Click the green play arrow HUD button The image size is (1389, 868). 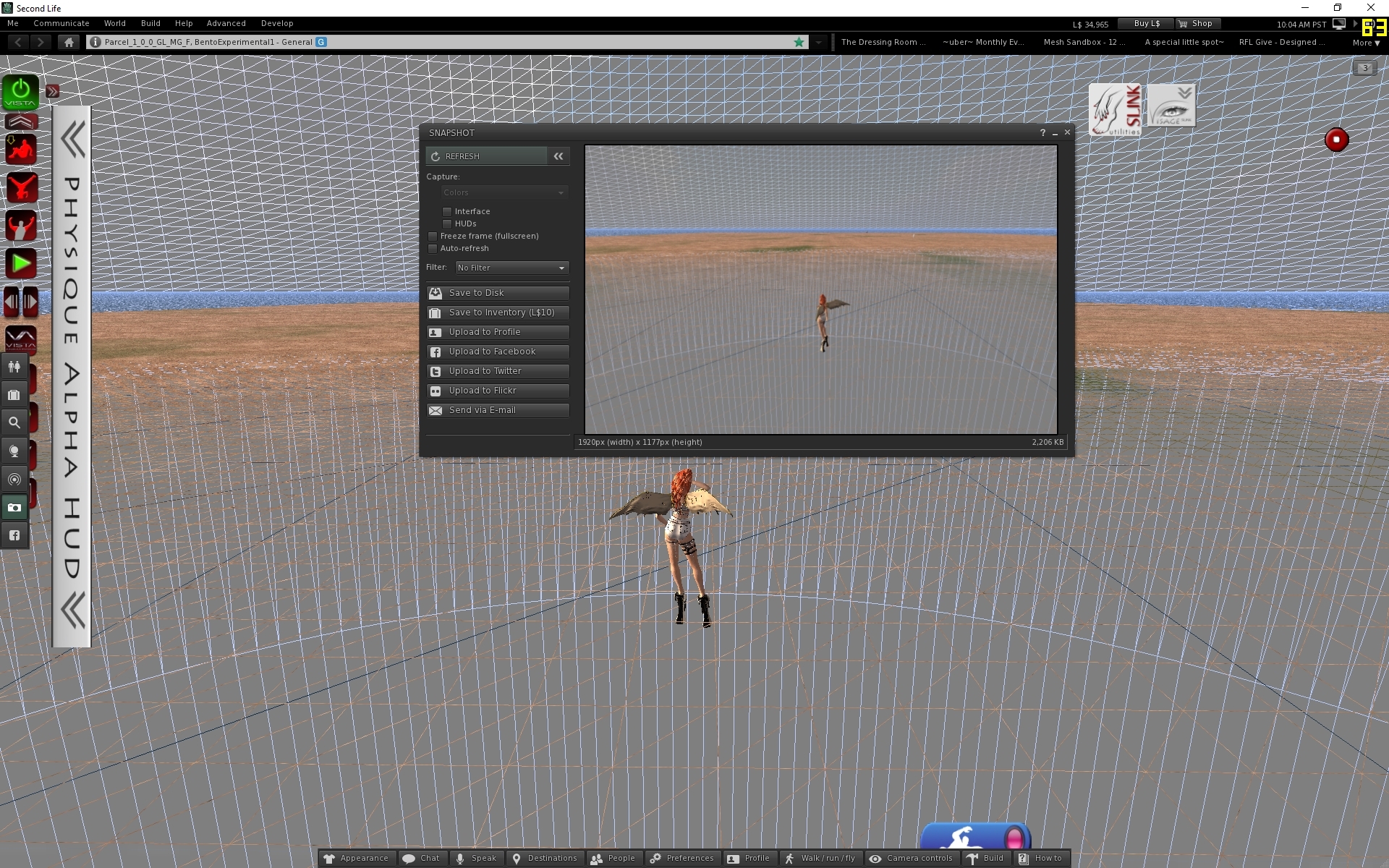tap(21, 264)
